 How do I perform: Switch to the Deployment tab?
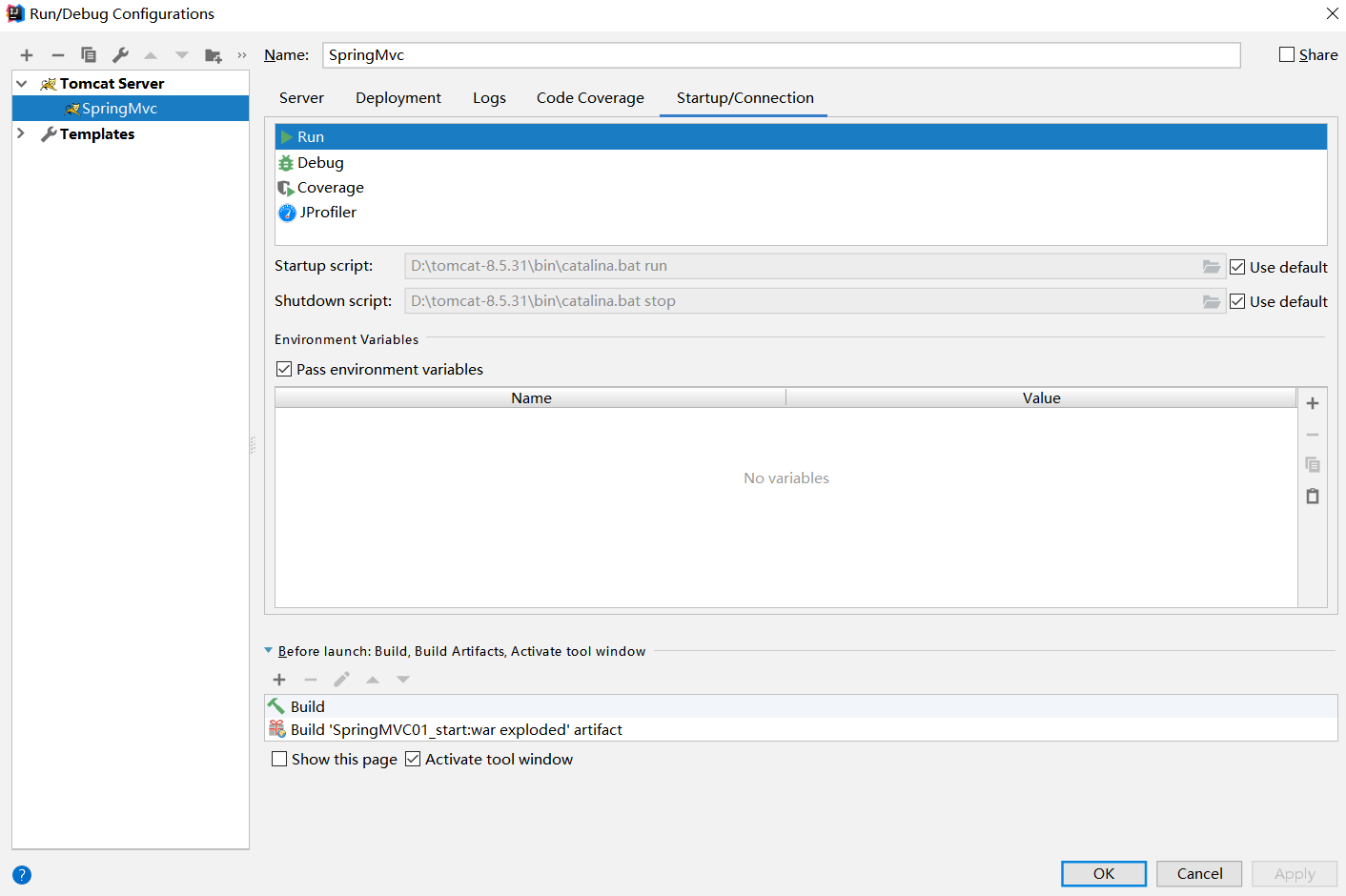pos(398,98)
